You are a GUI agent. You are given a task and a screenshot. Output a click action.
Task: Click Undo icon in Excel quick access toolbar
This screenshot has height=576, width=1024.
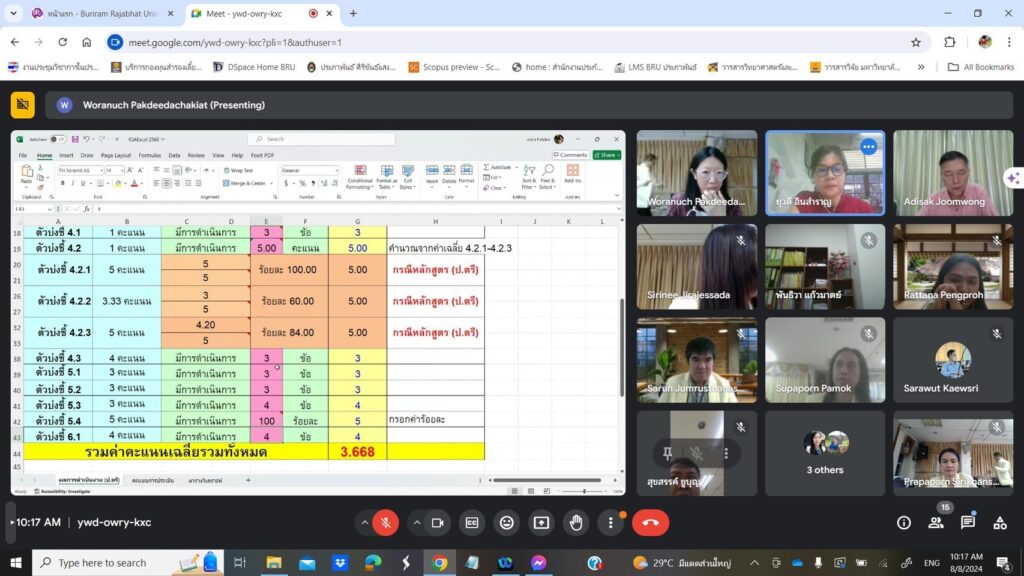coord(86,139)
